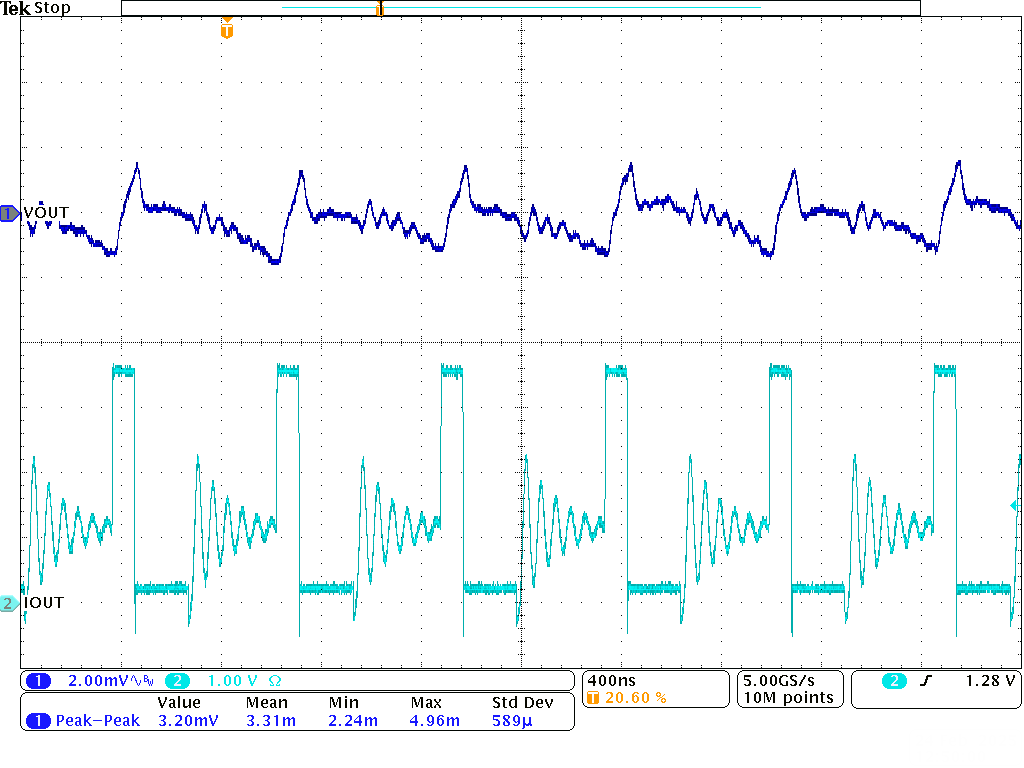Click the trigger source channel 2 badge
The width and height of the screenshot is (1024, 768).
tap(894, 682)
